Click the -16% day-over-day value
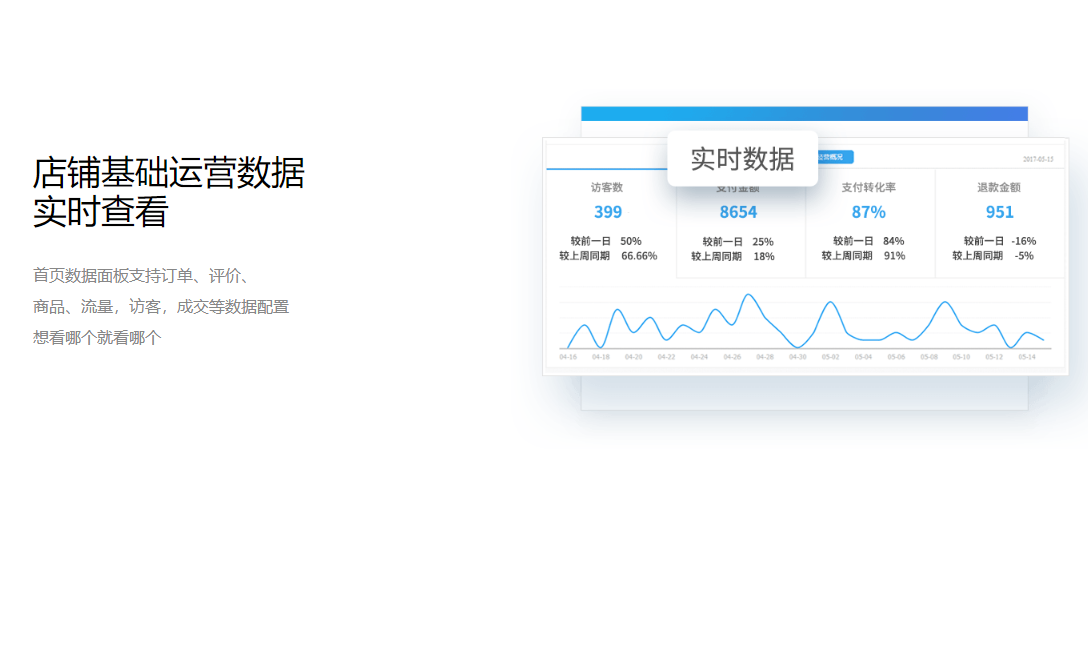The image size is (1088, 654). [1023, 241]
